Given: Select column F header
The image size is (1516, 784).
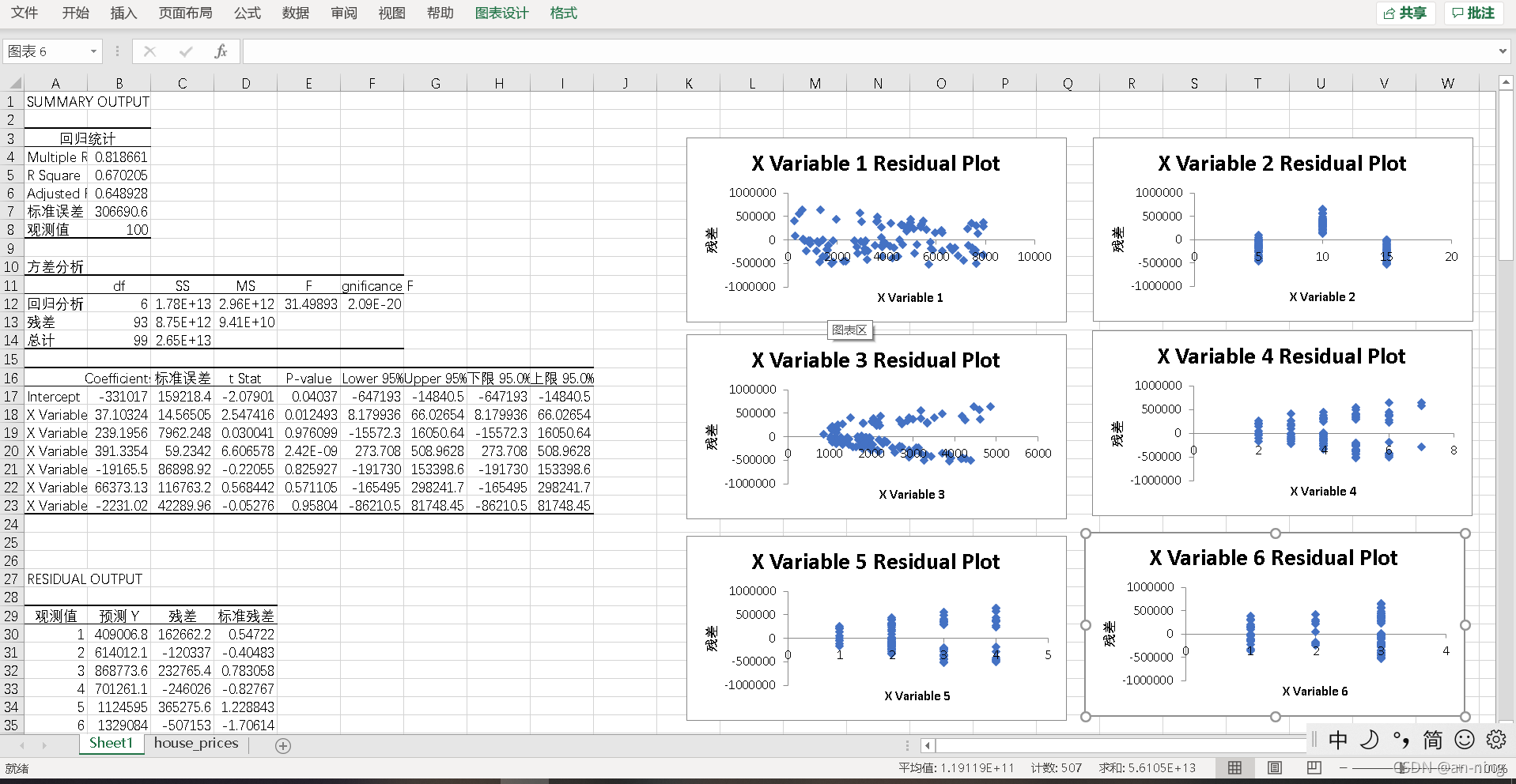Looking at the screenshot, I should (372, 83).
